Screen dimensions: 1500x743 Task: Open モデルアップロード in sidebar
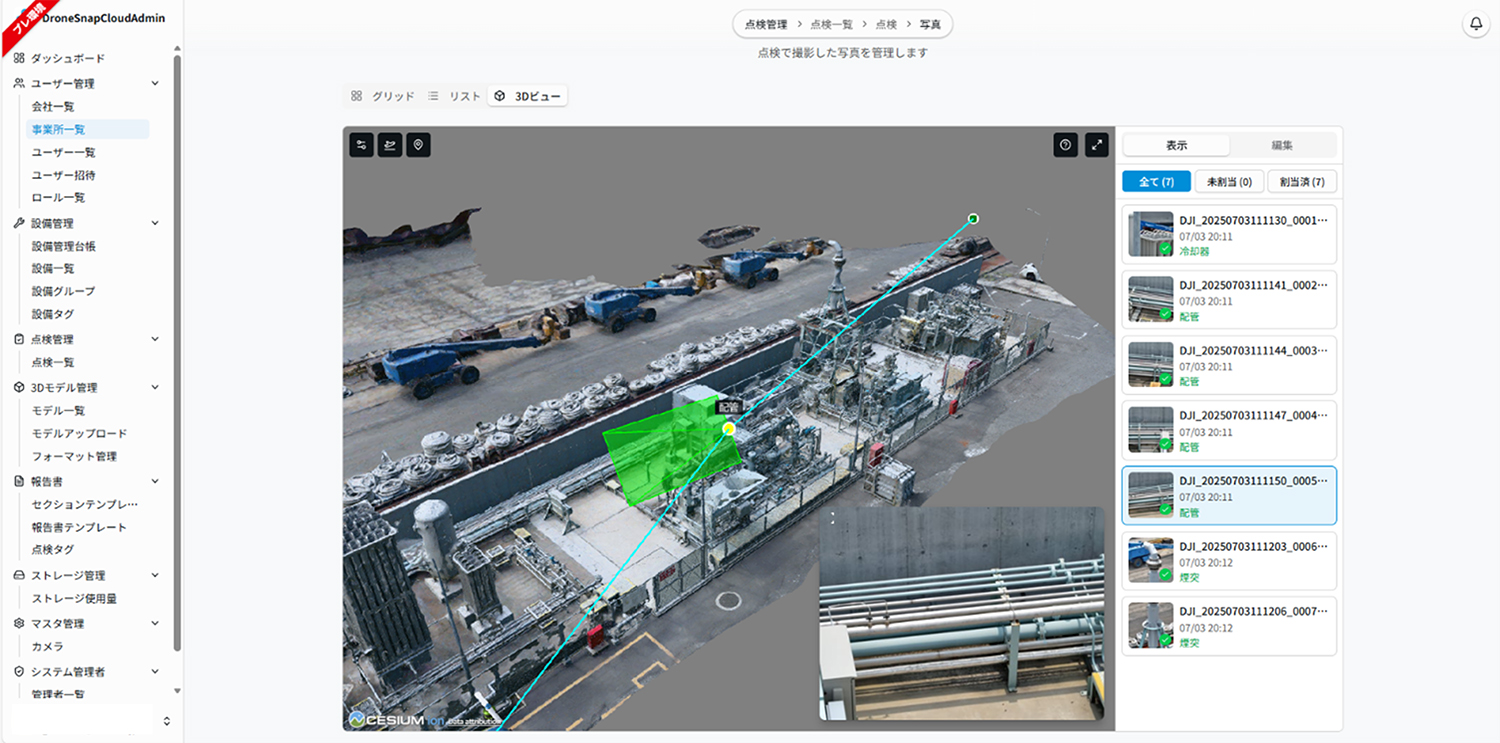(x=79, y=434)
